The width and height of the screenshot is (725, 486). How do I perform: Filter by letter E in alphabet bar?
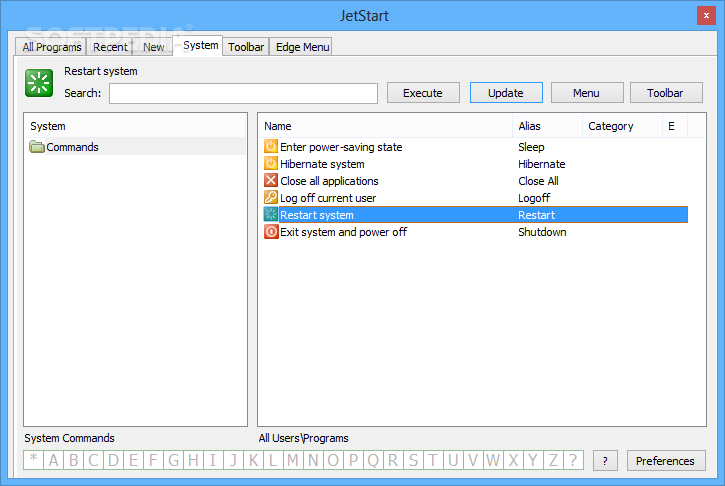tap(133, 460)
